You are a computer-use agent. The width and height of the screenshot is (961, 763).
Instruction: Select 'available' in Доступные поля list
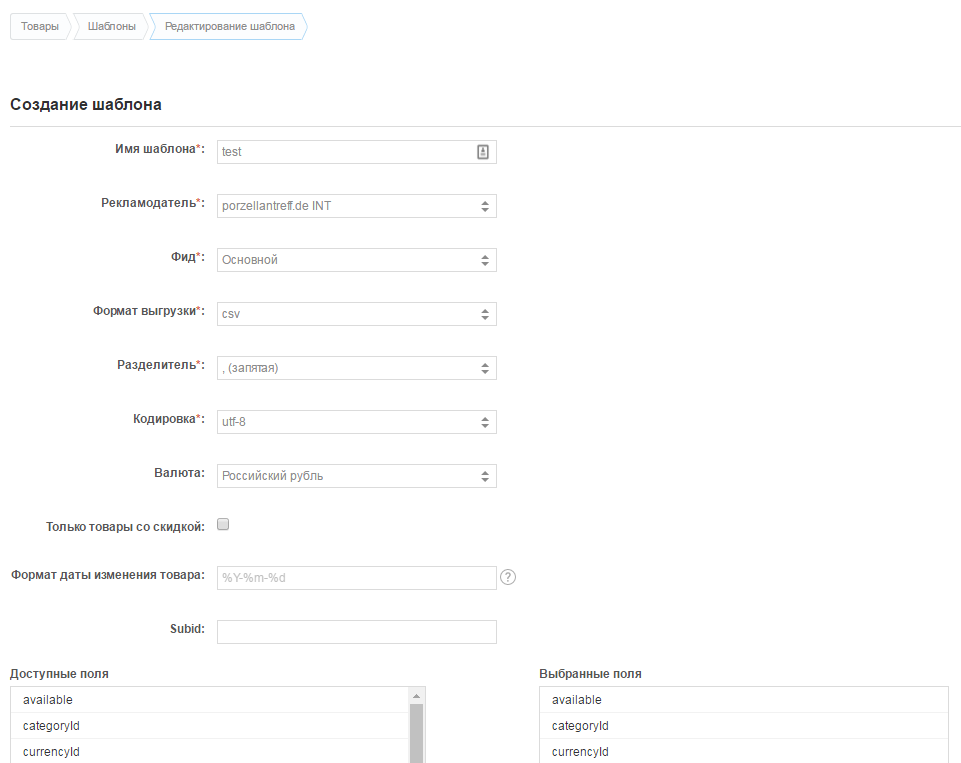210,700
